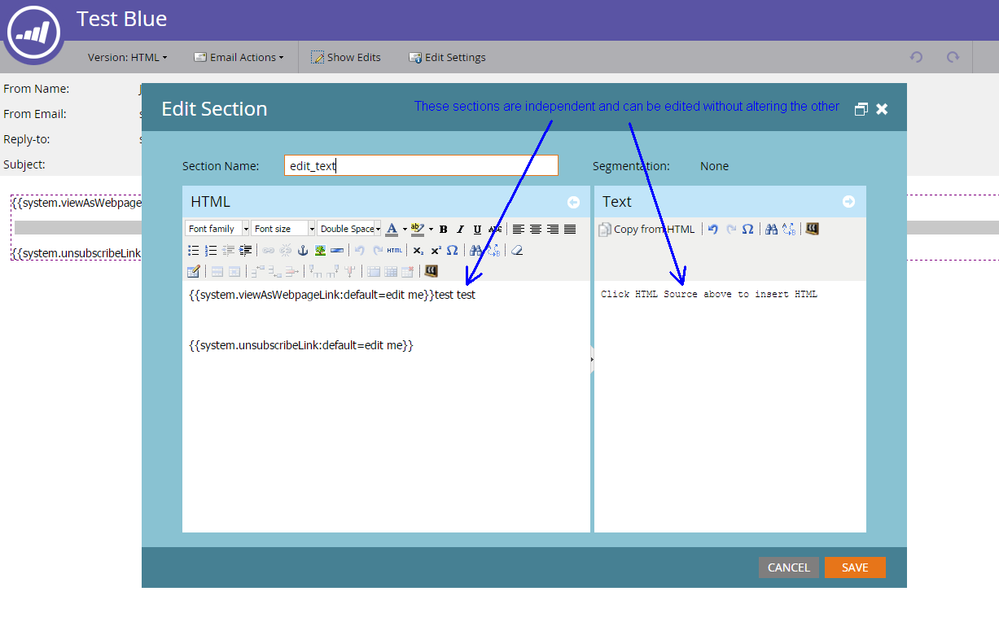The image size is (999, 631).
Task: Insert special character in Text panel
Action: [x=747, y=229]
